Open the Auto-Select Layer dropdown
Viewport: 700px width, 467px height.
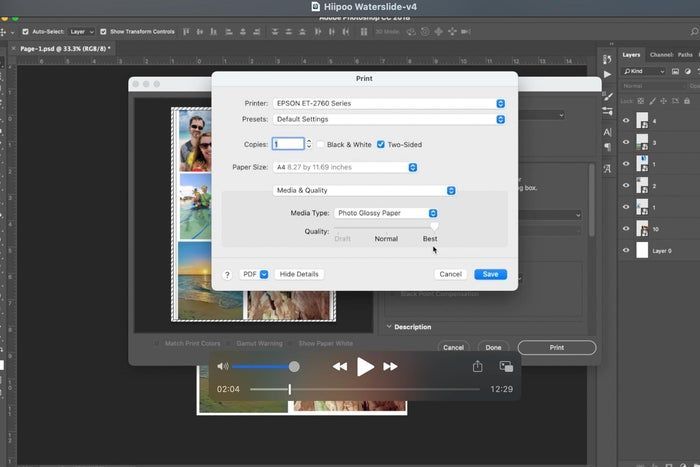pyautogui.click(x=82, y=32)
